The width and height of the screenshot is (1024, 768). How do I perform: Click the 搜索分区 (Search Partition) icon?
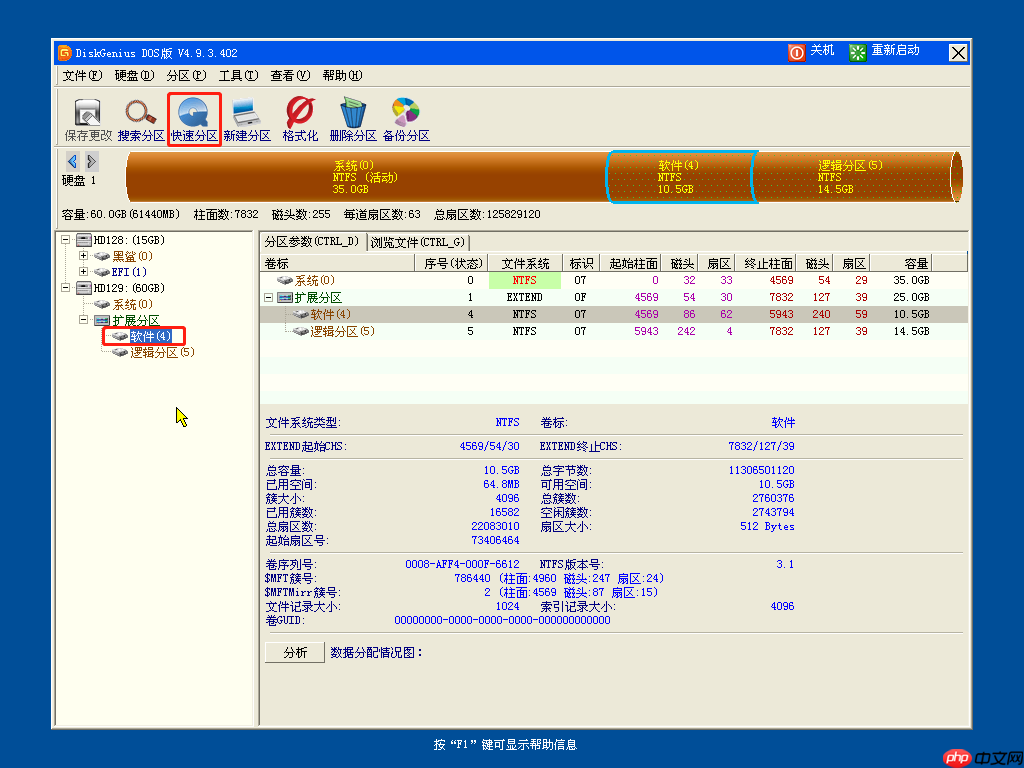pos(140,115)
